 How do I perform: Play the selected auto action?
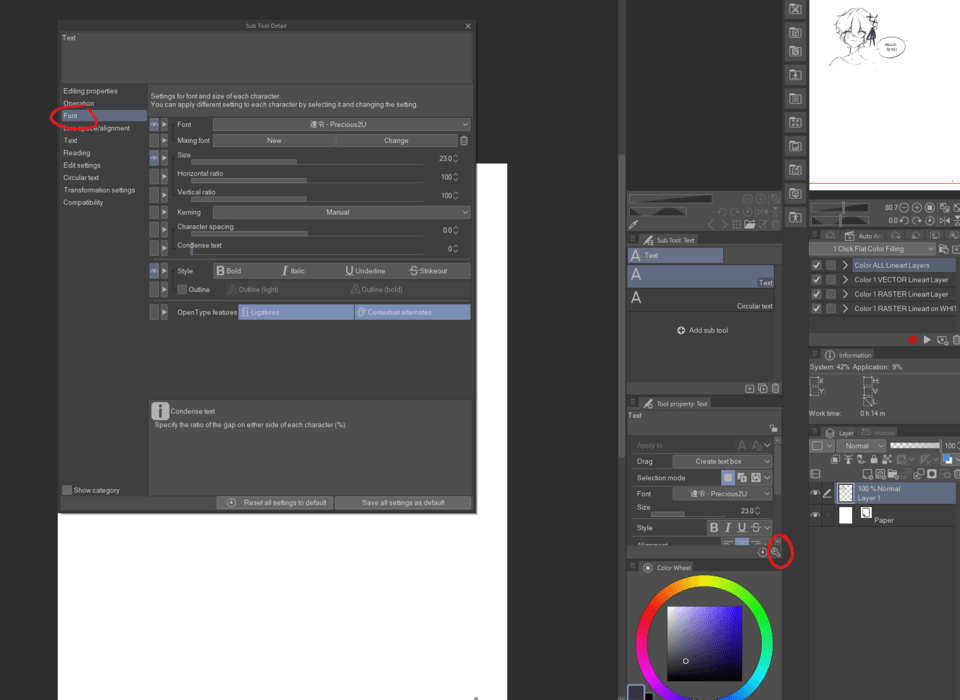pos(927,340)
